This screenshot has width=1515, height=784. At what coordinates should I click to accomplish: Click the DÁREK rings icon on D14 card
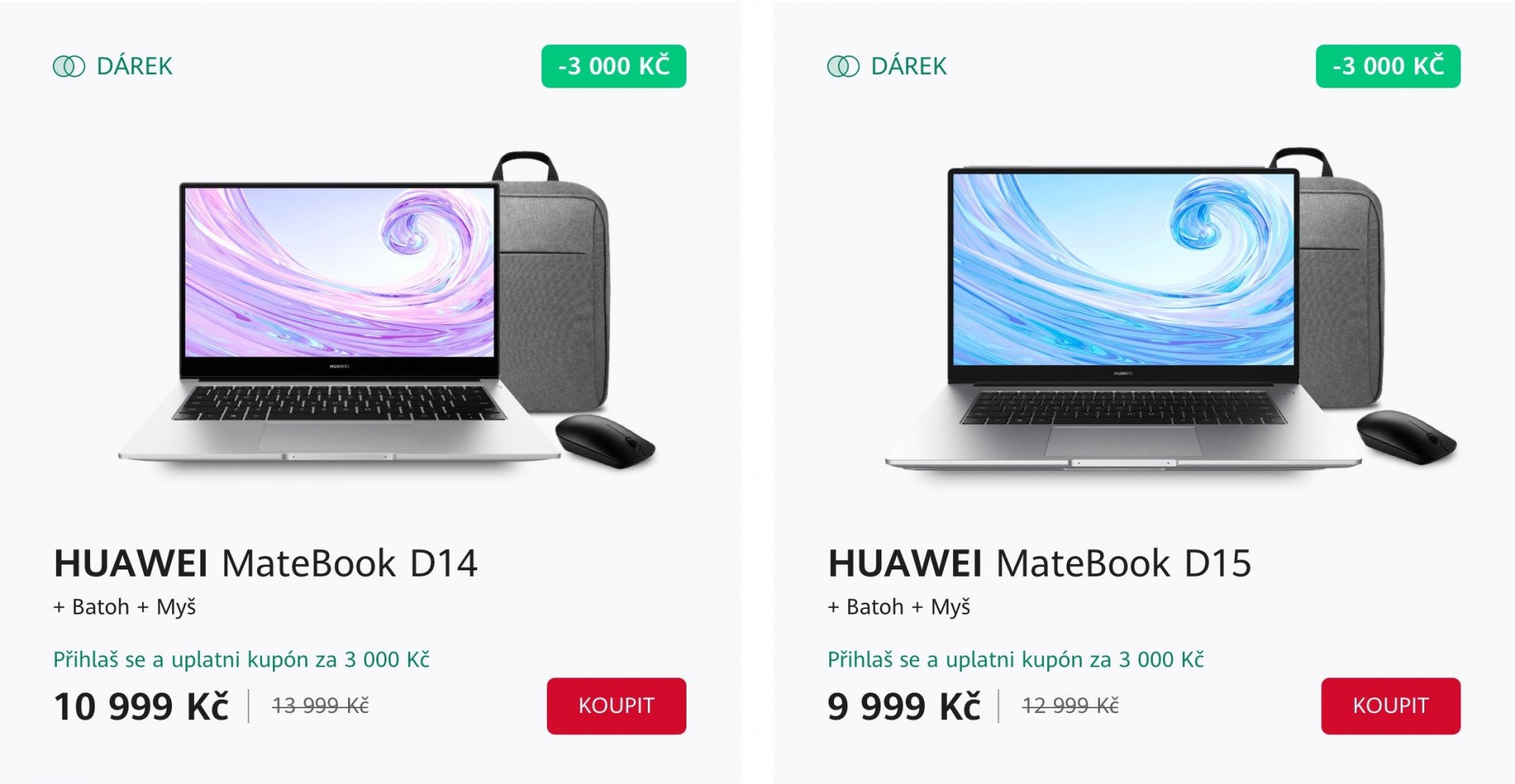69,66
